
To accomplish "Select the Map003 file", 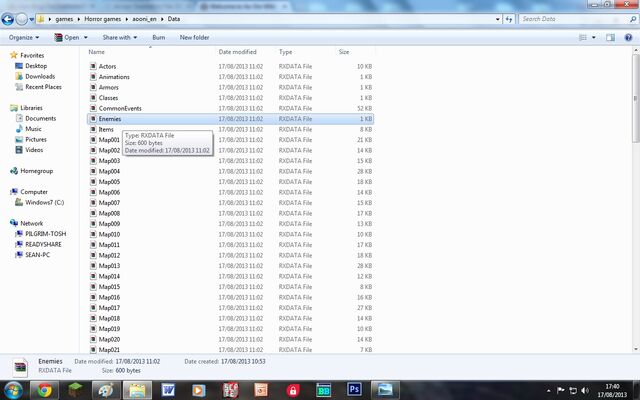I will click(109, 161).
